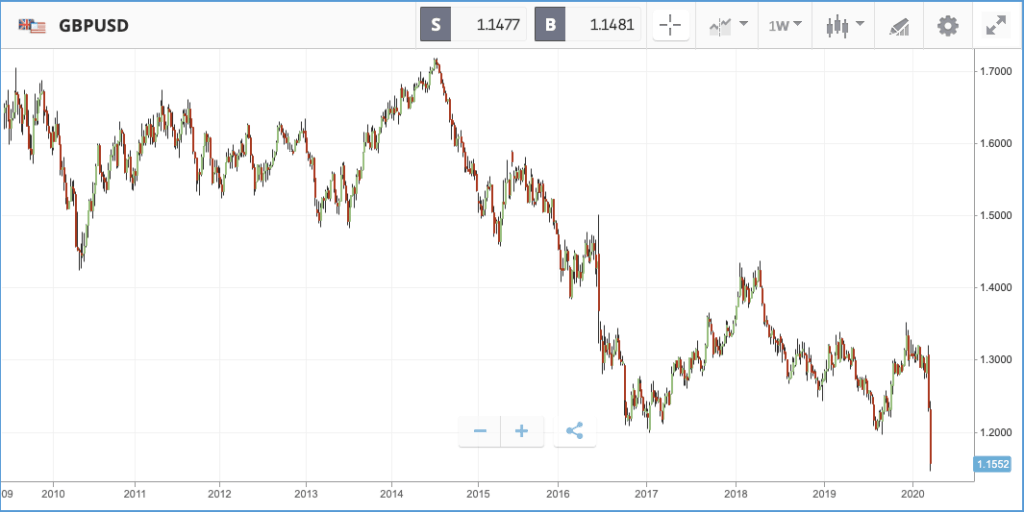This screenshot has width=1024, height=512.
Task: Open chart settings gear icon
Action: [x=948, y=26]
